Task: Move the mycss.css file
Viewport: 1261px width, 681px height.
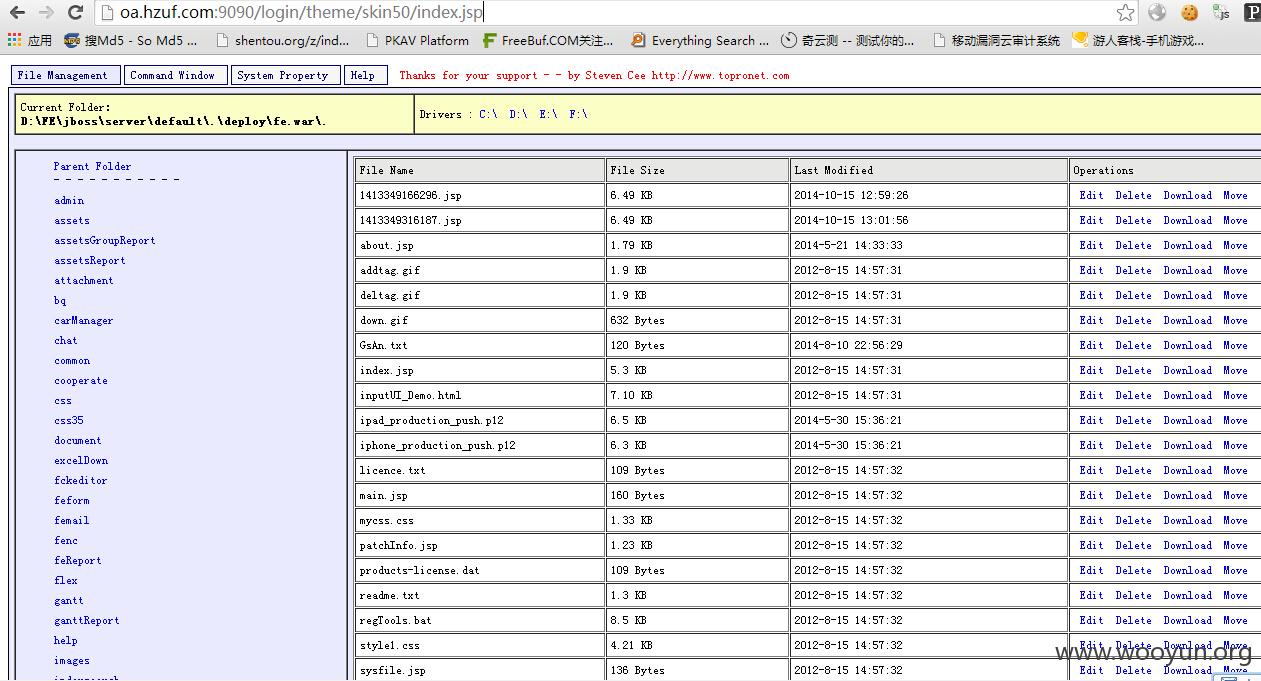Action: [1235, 521]
